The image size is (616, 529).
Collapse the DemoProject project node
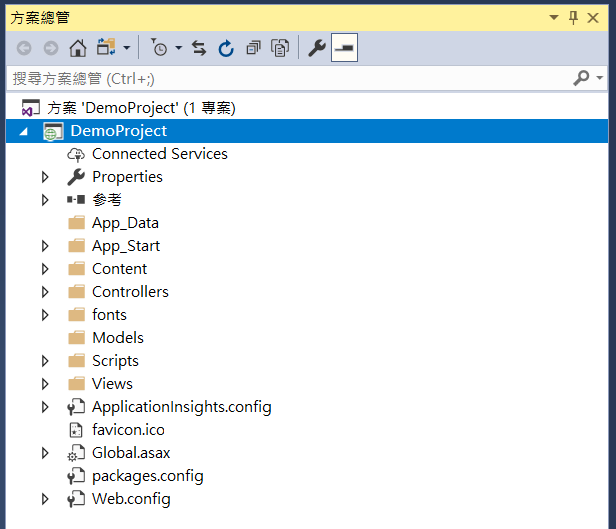click(23, 131)
